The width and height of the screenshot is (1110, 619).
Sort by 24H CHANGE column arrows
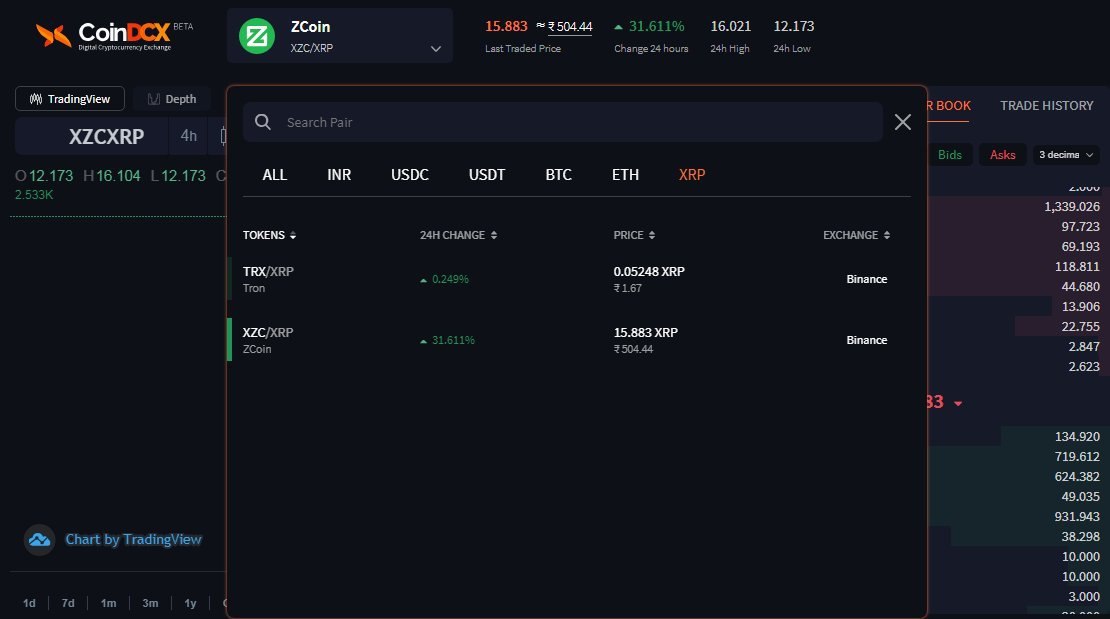(494, 235)
